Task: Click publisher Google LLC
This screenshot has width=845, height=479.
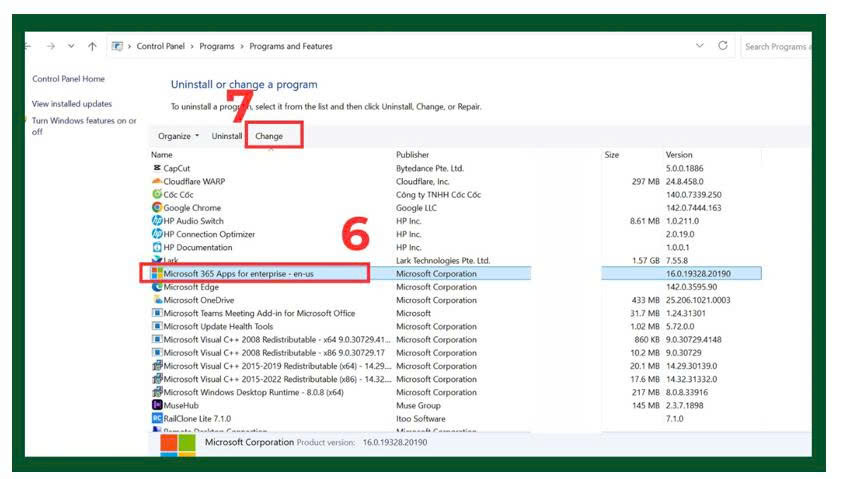Action: pos(416,207)
